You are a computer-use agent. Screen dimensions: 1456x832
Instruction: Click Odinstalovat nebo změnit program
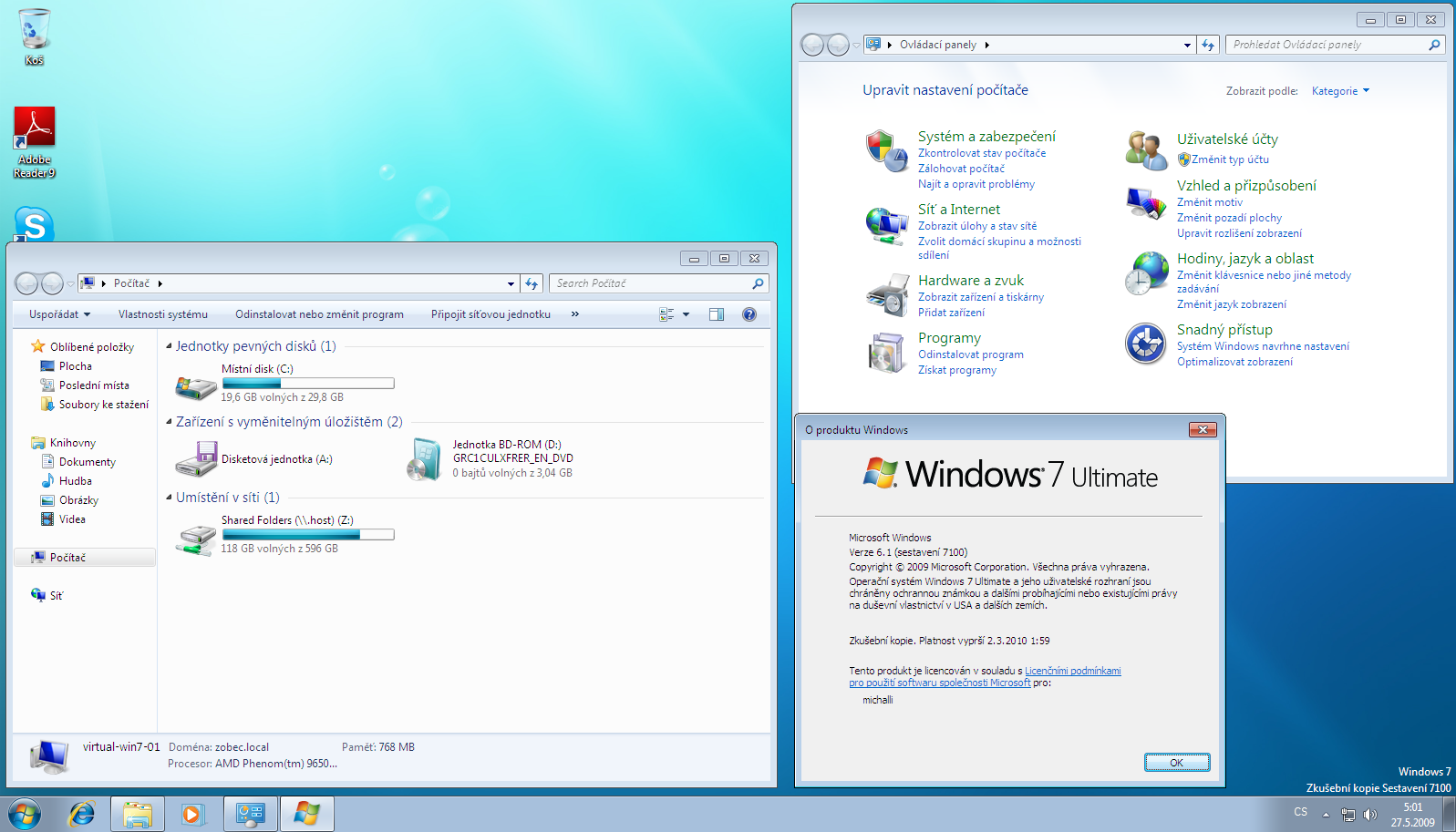(319, 314)
